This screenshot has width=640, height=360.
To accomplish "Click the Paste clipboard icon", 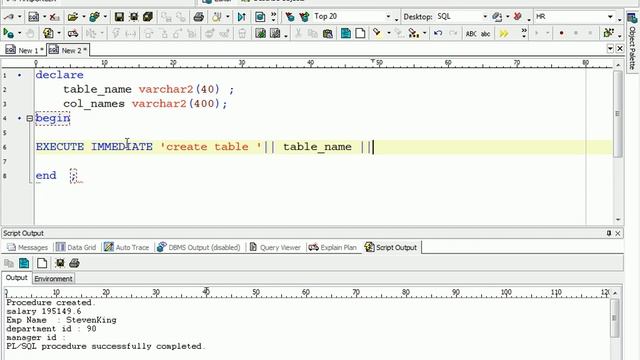I will (x=327, y=33).
